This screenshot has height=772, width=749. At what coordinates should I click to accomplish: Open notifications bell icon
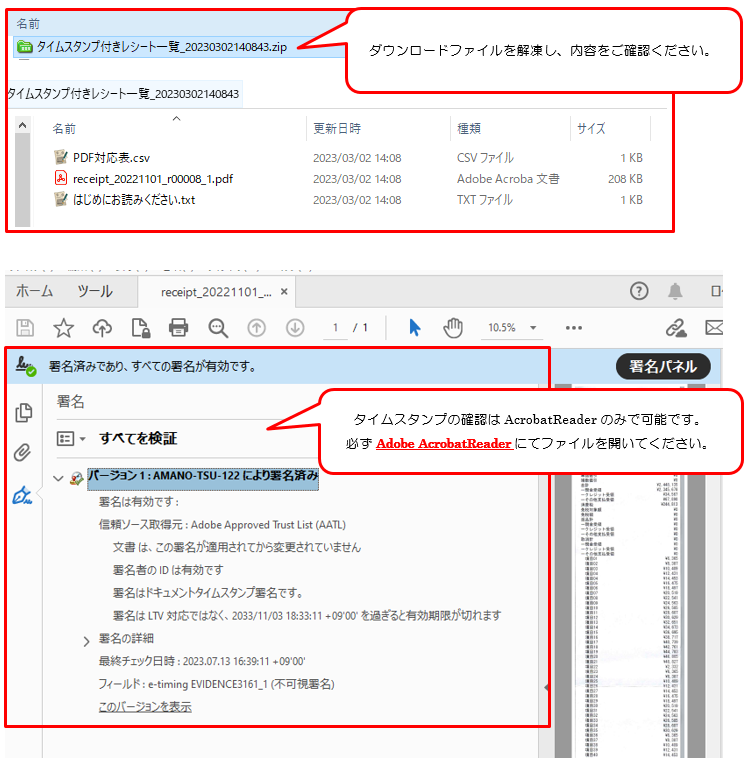(675, 291)
